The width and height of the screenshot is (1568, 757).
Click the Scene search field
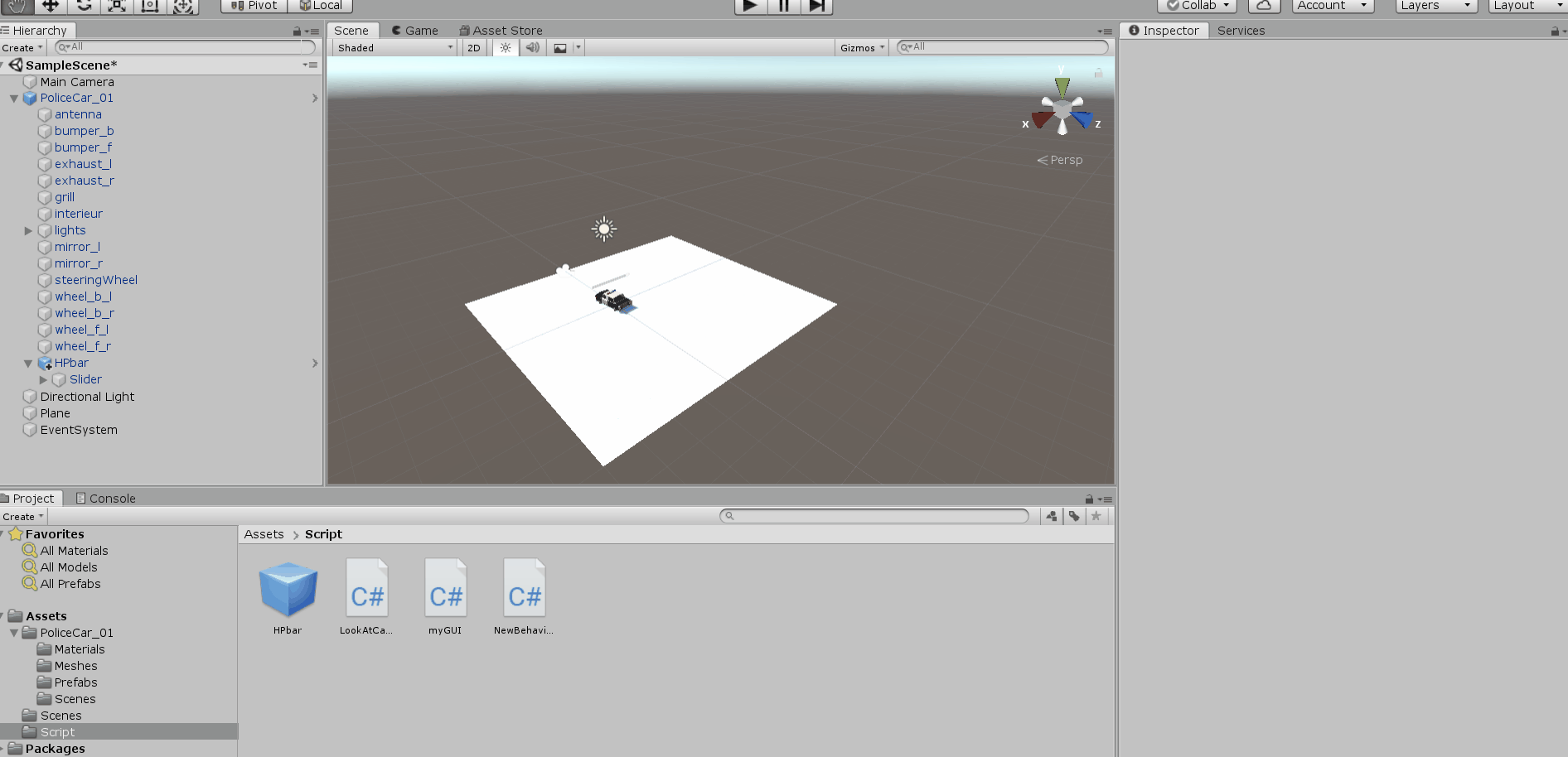pyautogui.click(x=1002, y=47)
